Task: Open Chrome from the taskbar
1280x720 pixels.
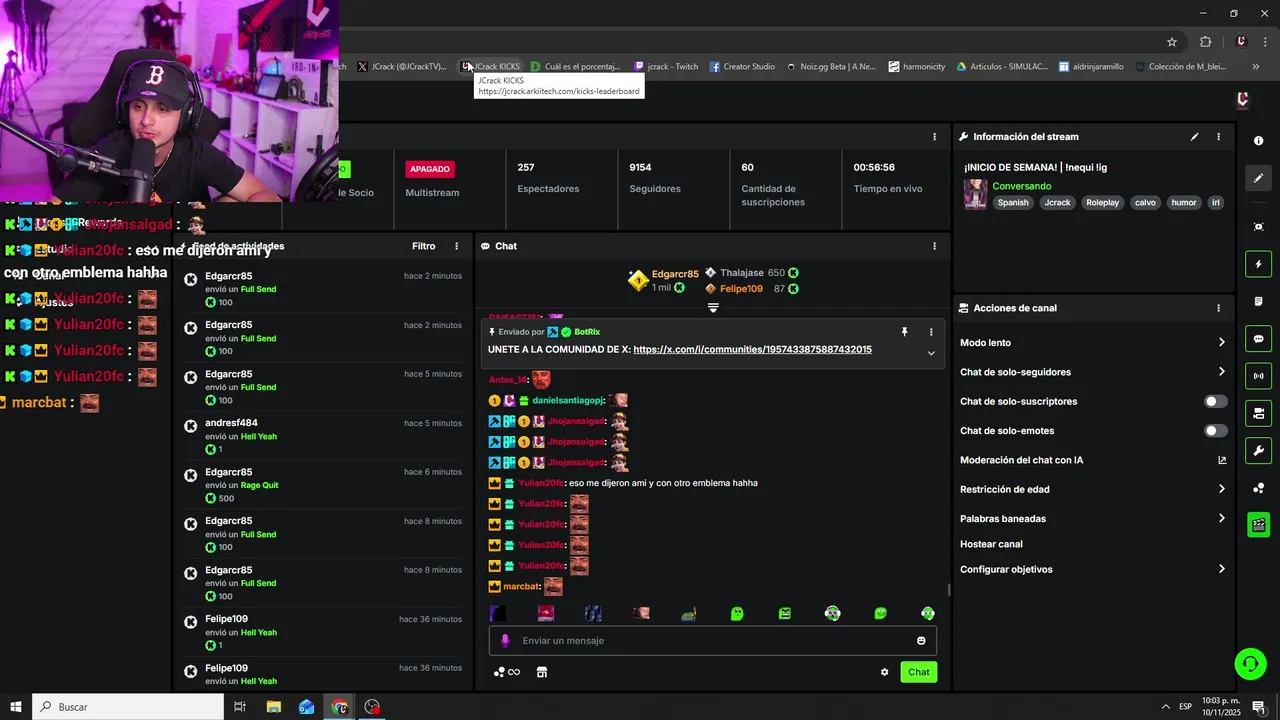Action: pos(340,707)
